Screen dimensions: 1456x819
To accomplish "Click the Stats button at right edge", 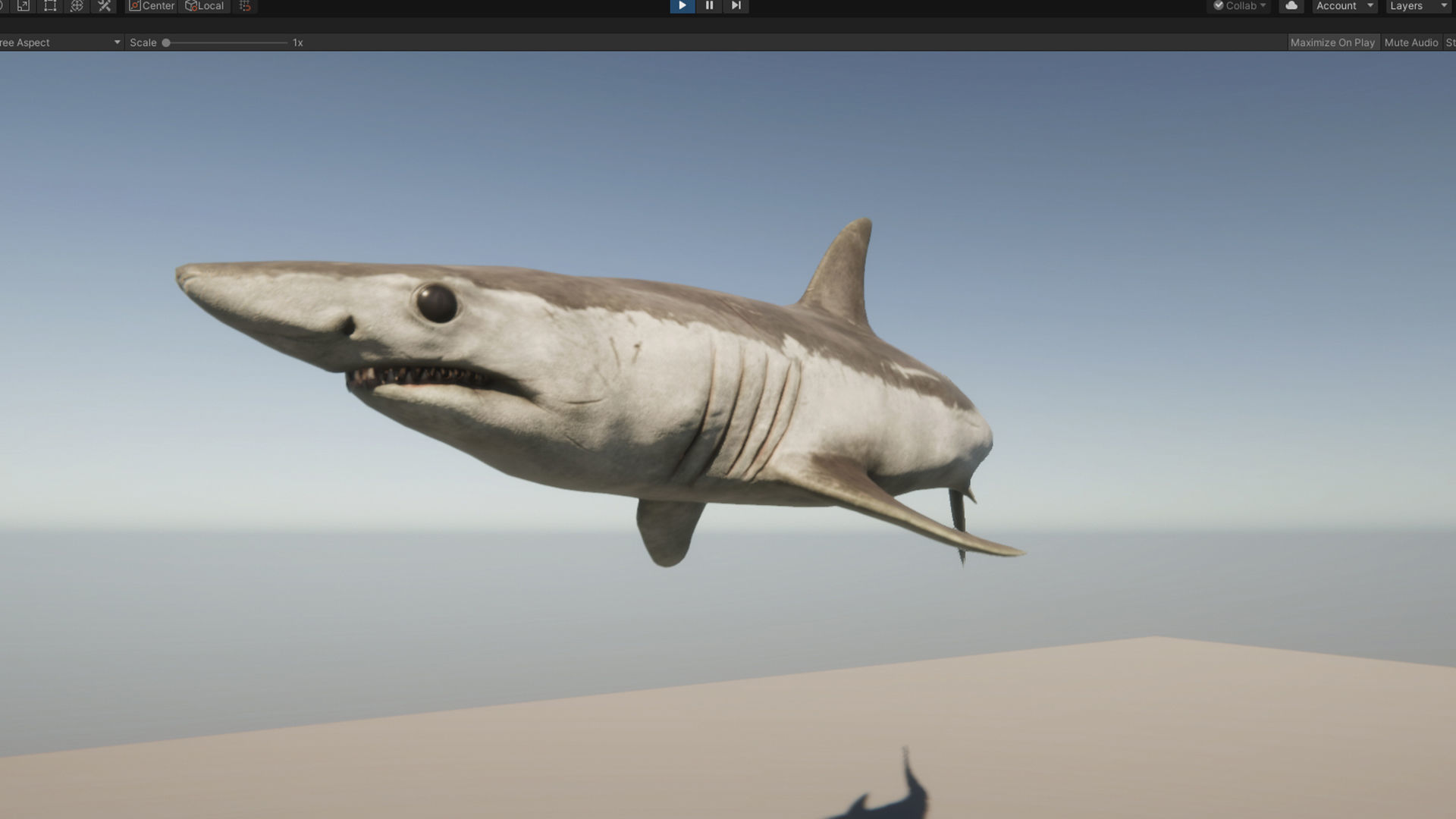I will click(1450, 42).
